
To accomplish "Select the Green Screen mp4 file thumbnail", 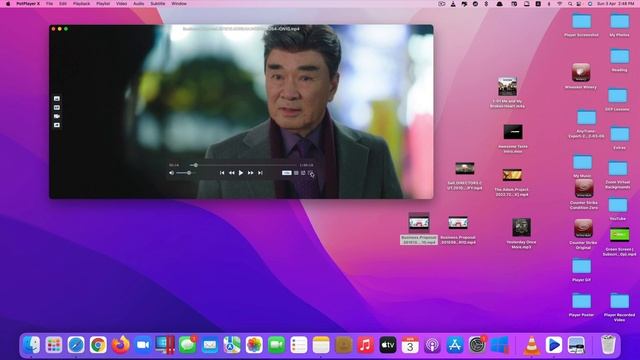I will [x=619, y=235].
